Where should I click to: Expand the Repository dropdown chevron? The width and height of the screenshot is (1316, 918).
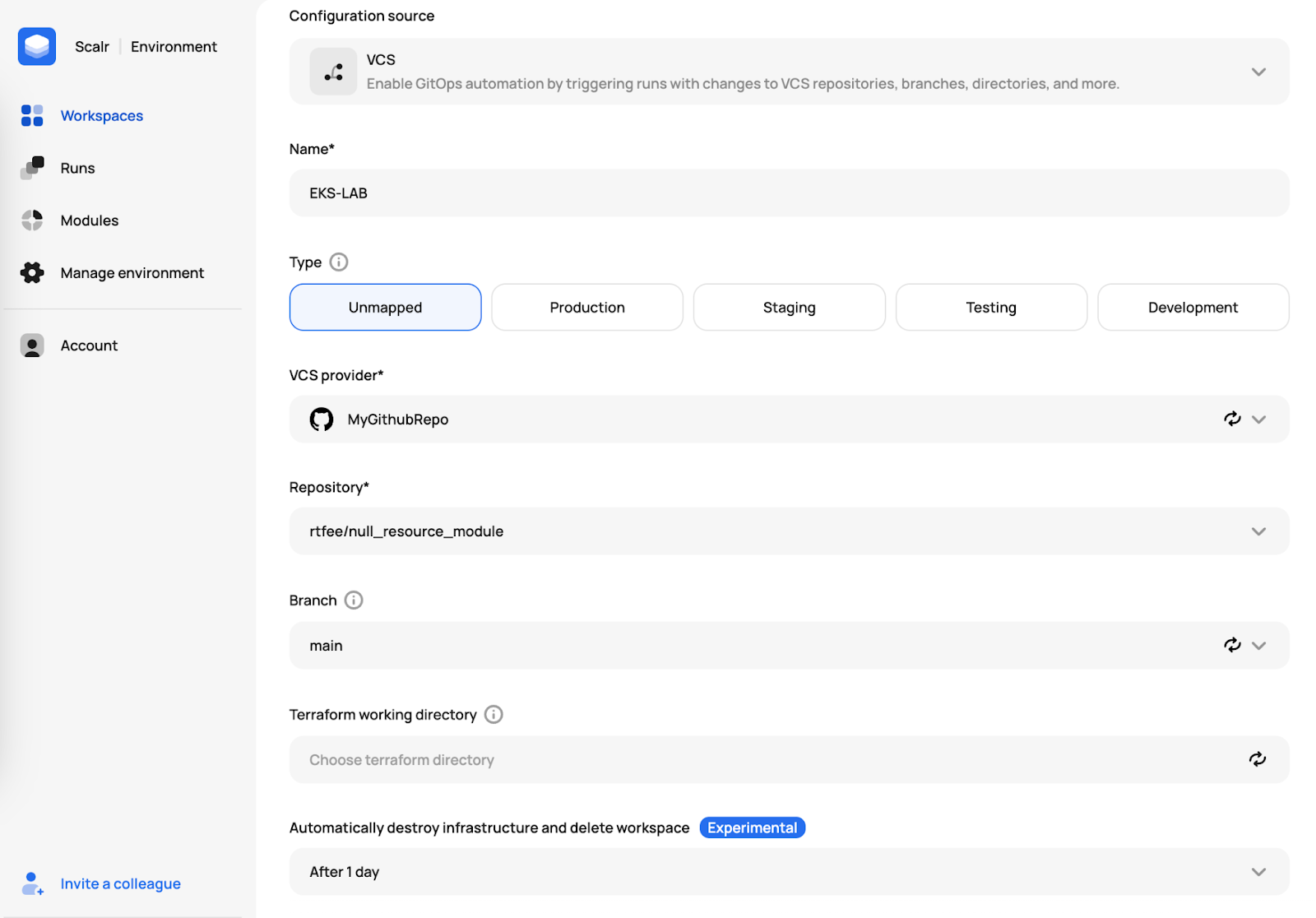pyautogui.click(x=1258, y=531)
